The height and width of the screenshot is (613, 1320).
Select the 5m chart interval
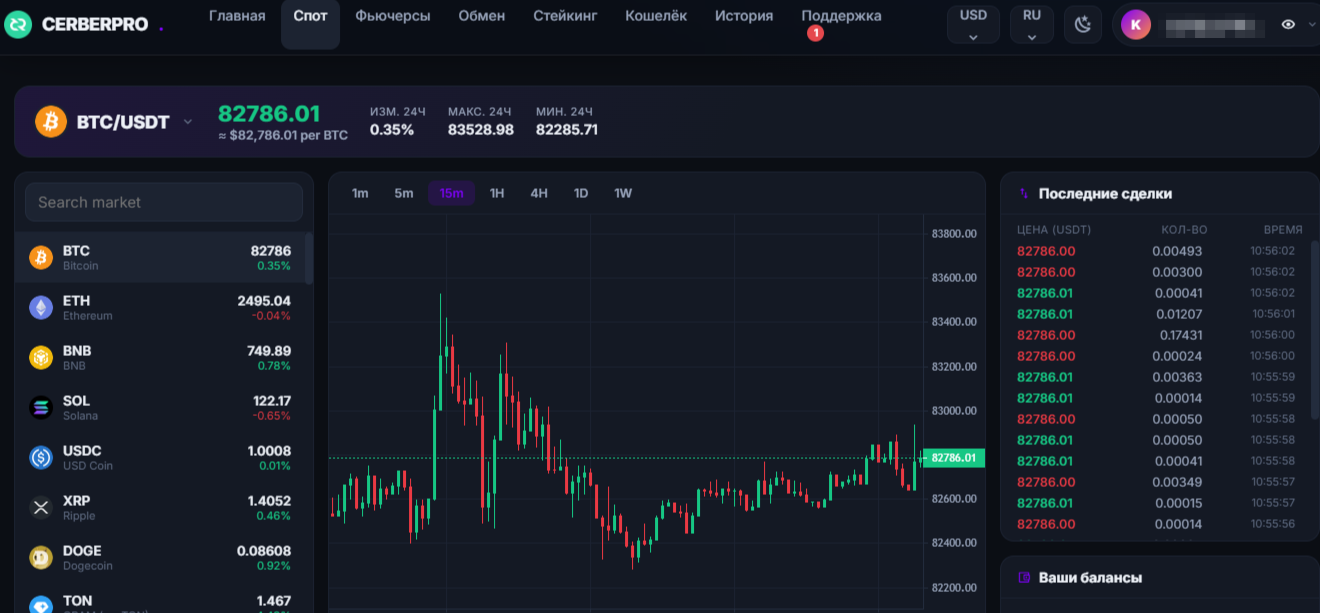pos(404,193)
